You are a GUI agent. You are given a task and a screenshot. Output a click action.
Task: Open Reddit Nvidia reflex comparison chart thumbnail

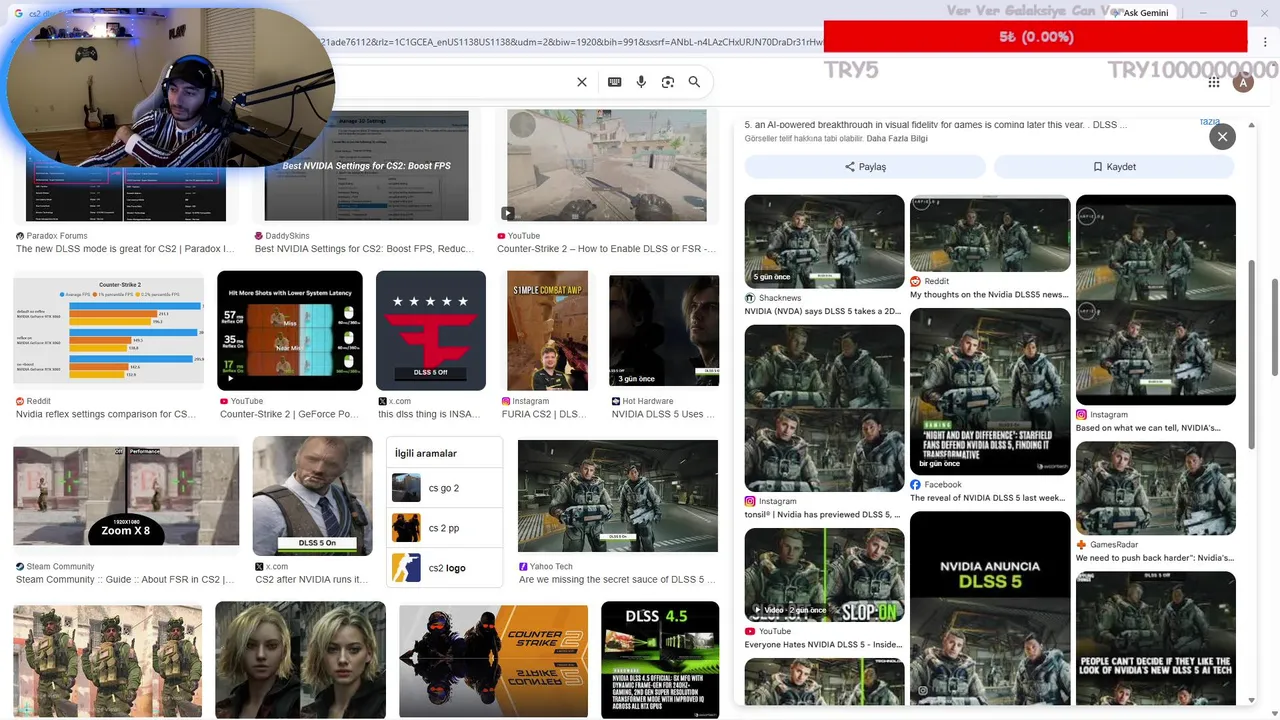[108, 331]
